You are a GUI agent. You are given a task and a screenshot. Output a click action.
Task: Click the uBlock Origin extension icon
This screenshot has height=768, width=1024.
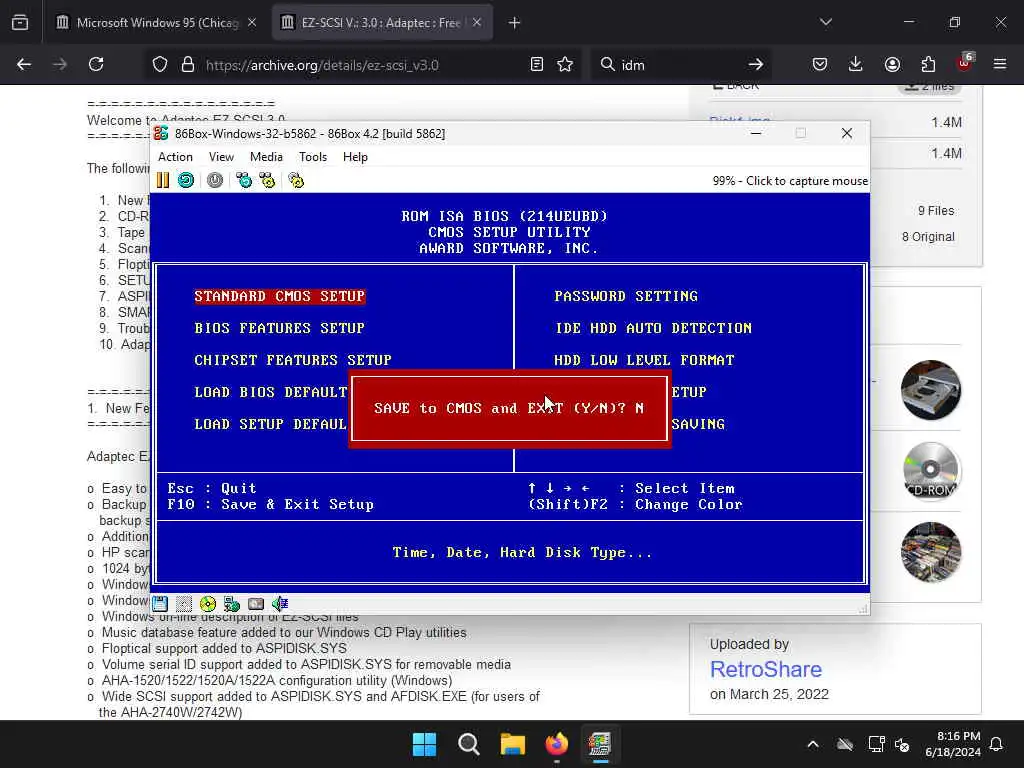pos(964,64)
